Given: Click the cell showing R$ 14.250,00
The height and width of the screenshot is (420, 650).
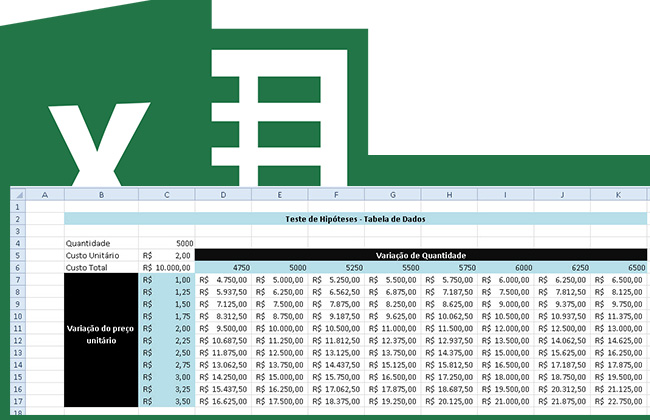Looking at the screenshot, I should [223, 377].
